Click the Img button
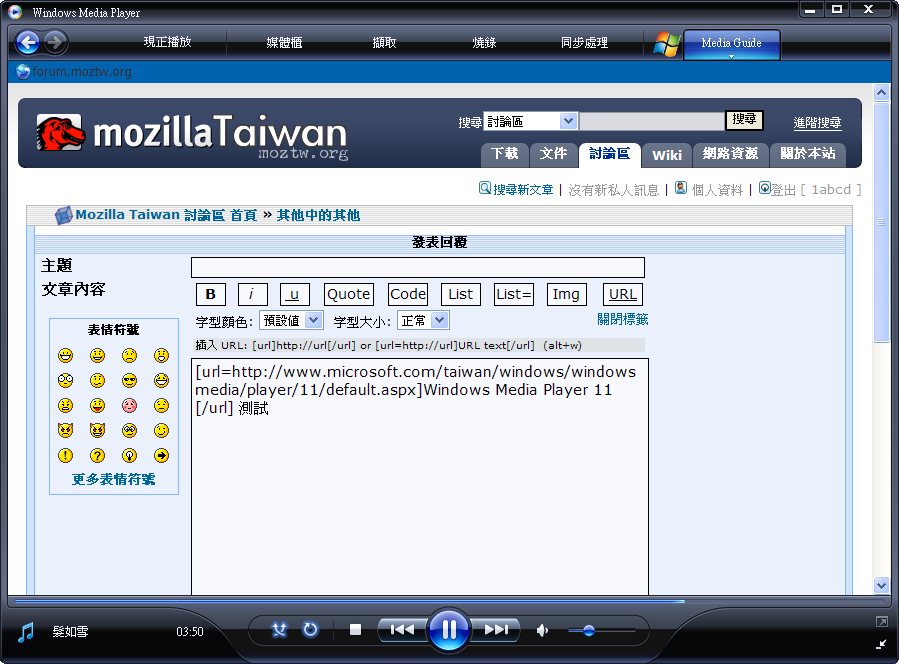The height and width of the screenshot is (664, 899). point(566,294)
